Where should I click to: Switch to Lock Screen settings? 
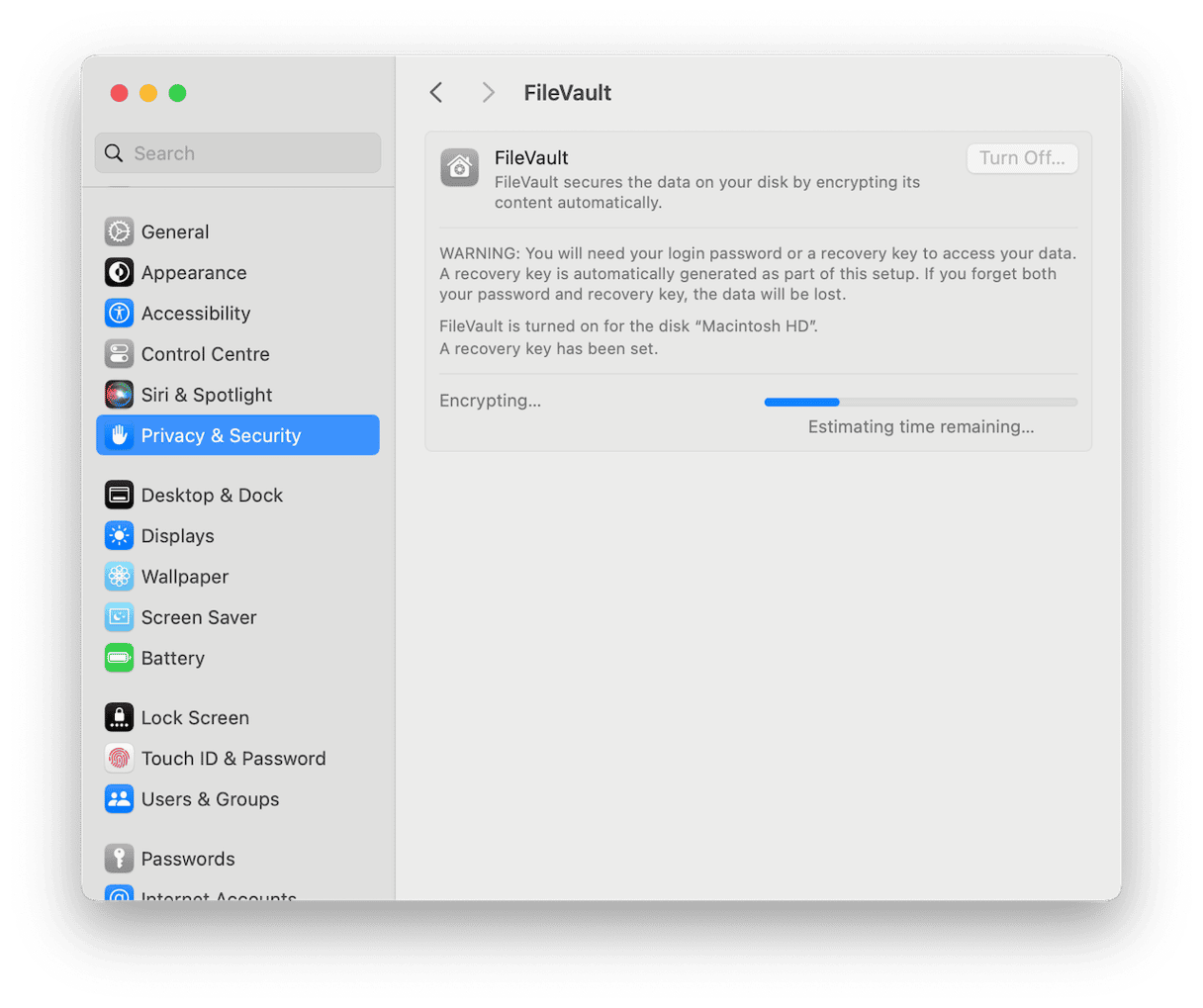tap(195, 717)
